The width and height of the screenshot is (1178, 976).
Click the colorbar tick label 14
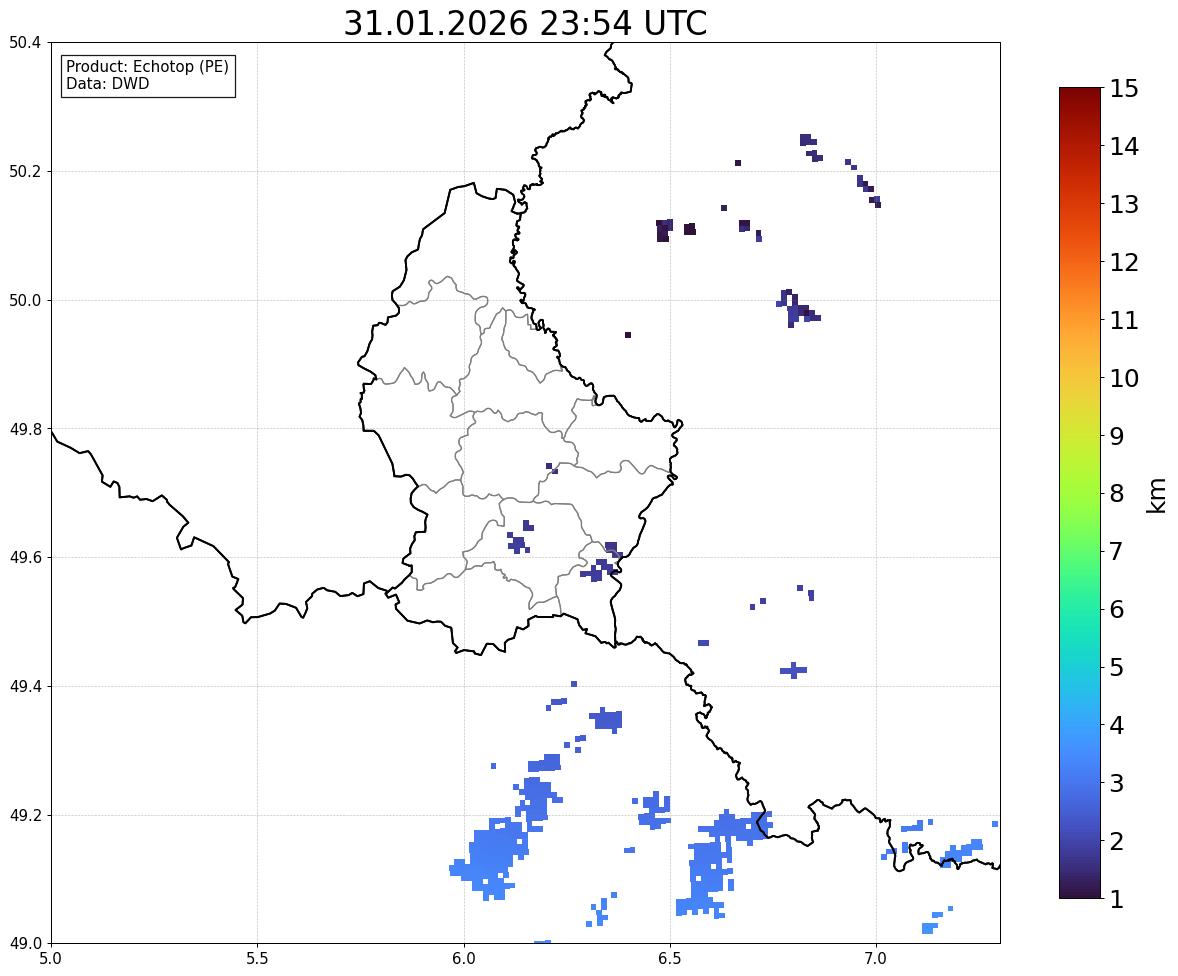tap(1124, 147)
